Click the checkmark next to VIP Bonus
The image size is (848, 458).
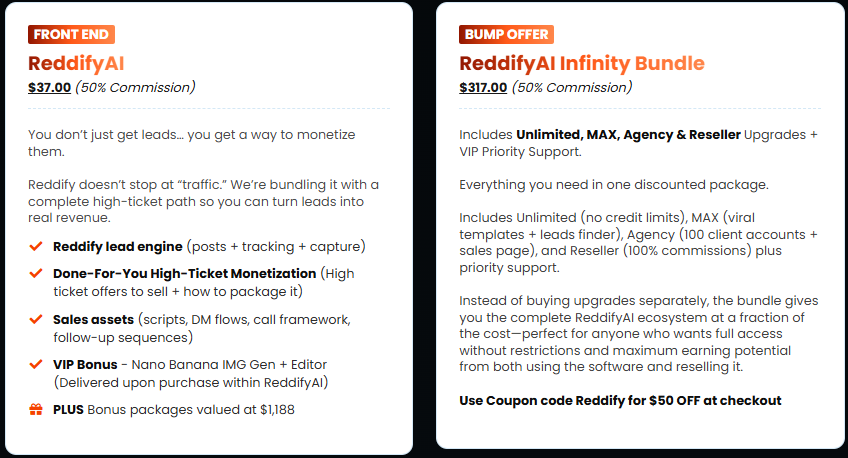point(35,364)
